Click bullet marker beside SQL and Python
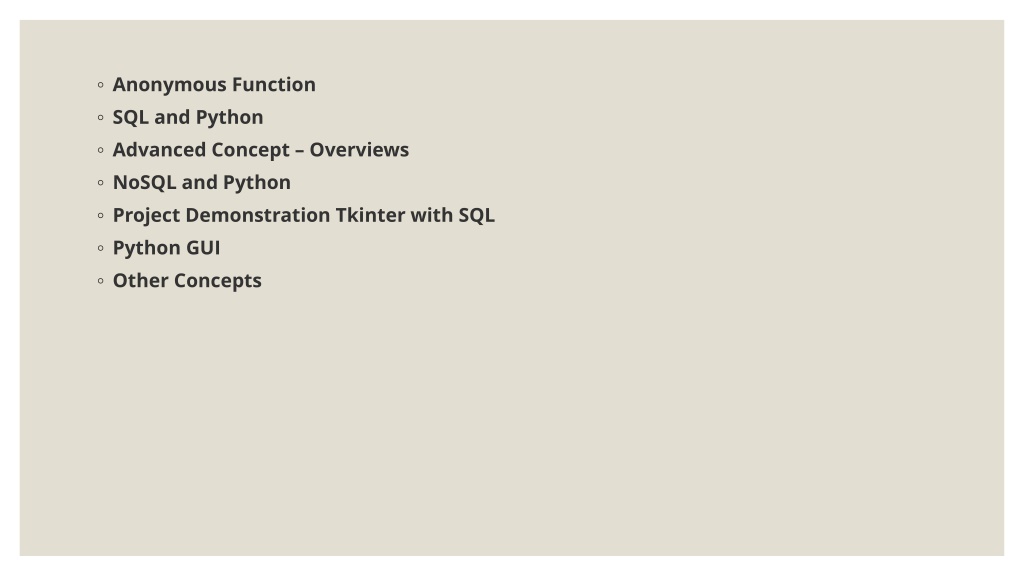Image resolution: width=1024 pixels, height=576 pixels. tap(101, 118)
